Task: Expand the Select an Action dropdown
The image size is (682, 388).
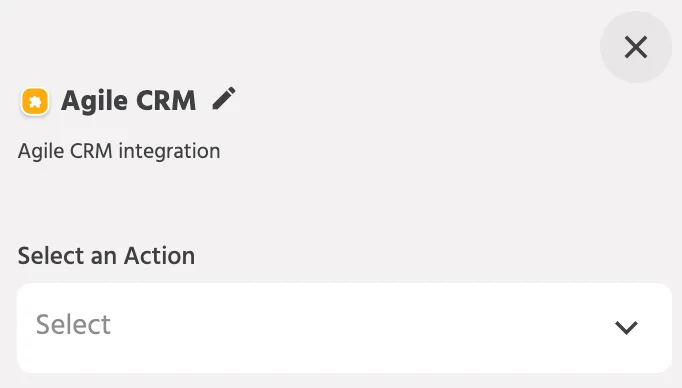Action: click(x=344, y=328)
